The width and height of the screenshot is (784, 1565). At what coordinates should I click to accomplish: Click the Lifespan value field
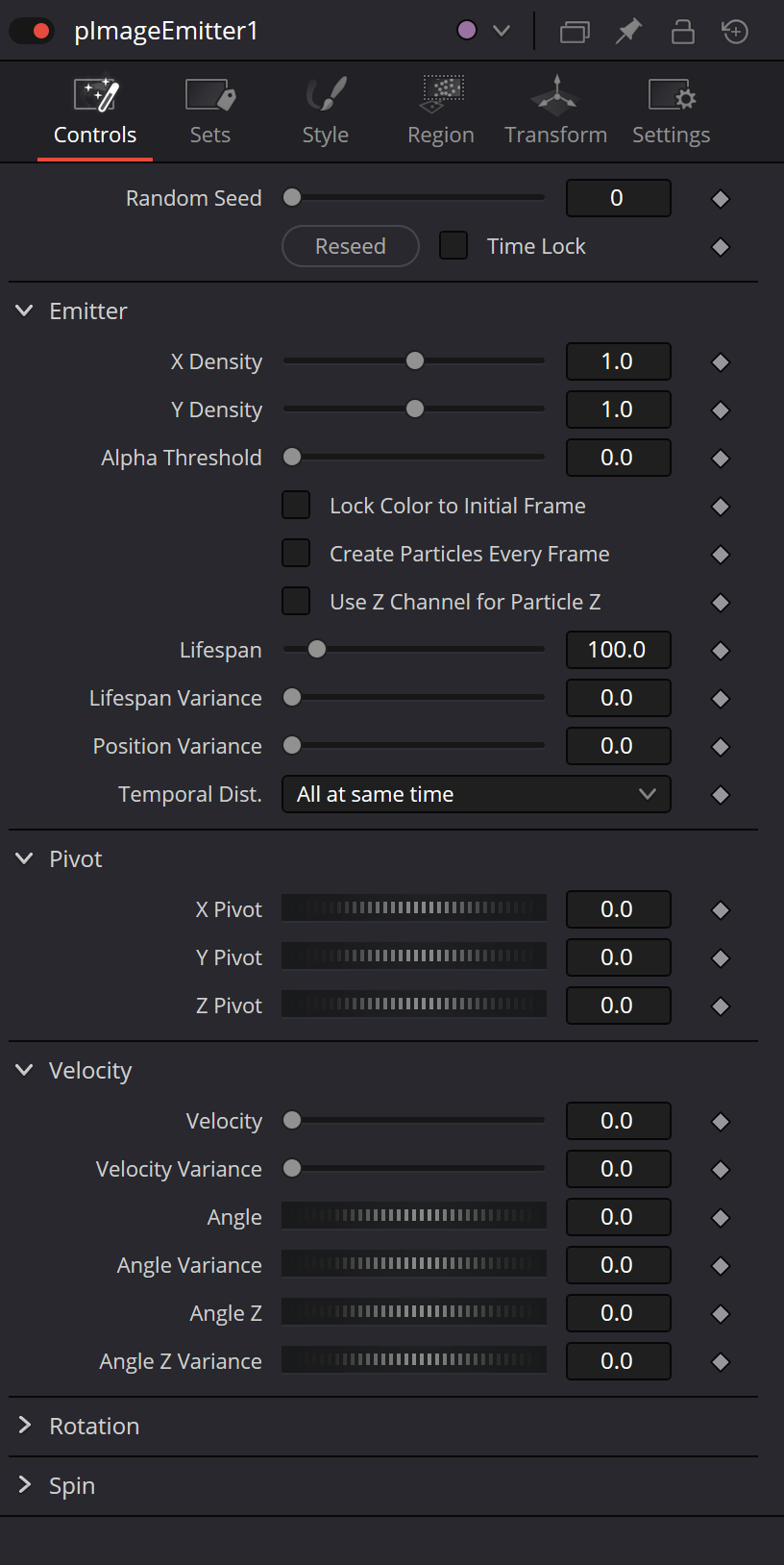click(619, 650)
